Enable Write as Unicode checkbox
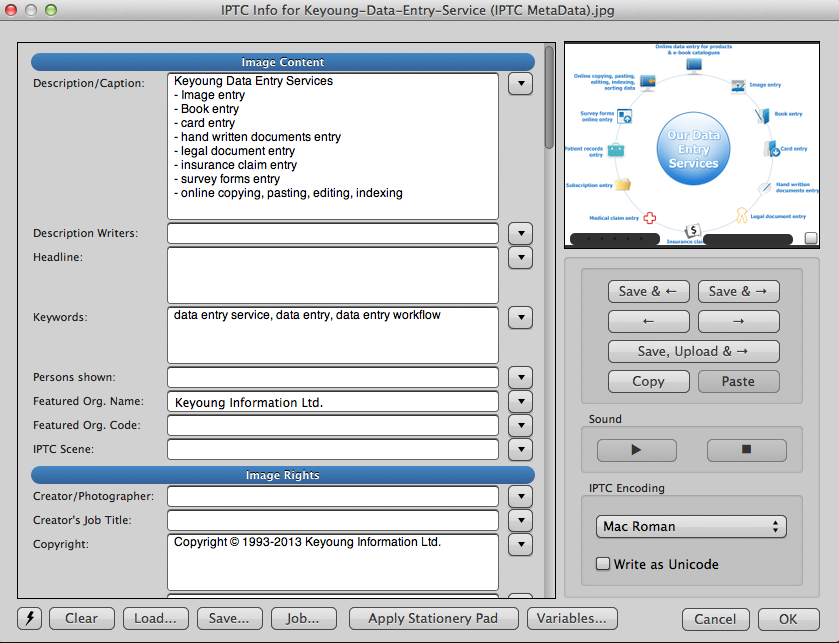 pos(603,564)
